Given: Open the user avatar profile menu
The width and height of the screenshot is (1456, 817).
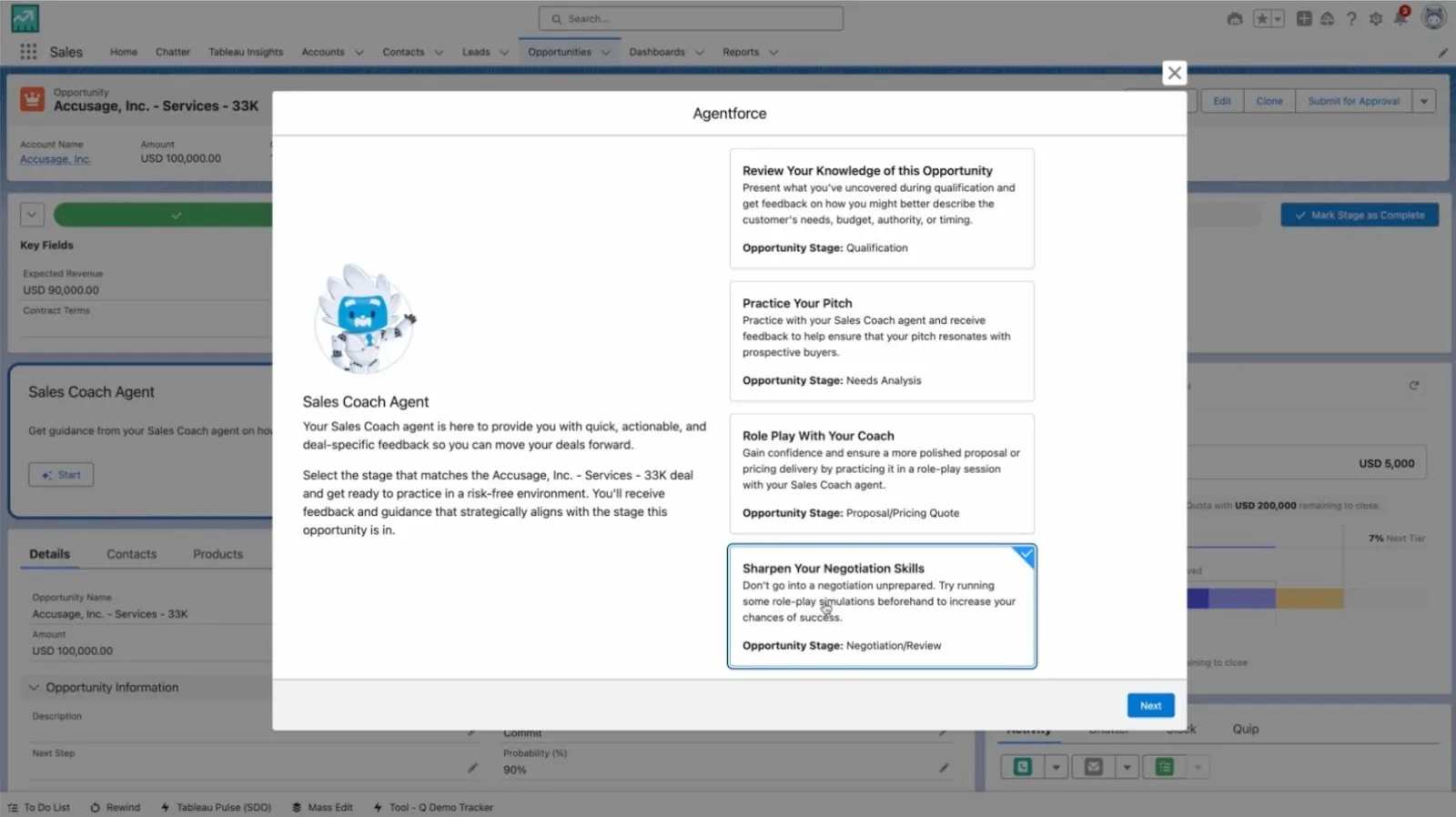Looking at the screenshot, I should coord(1434,18).
